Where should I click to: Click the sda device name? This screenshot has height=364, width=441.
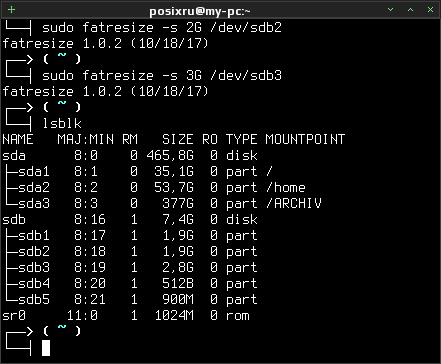14,155
